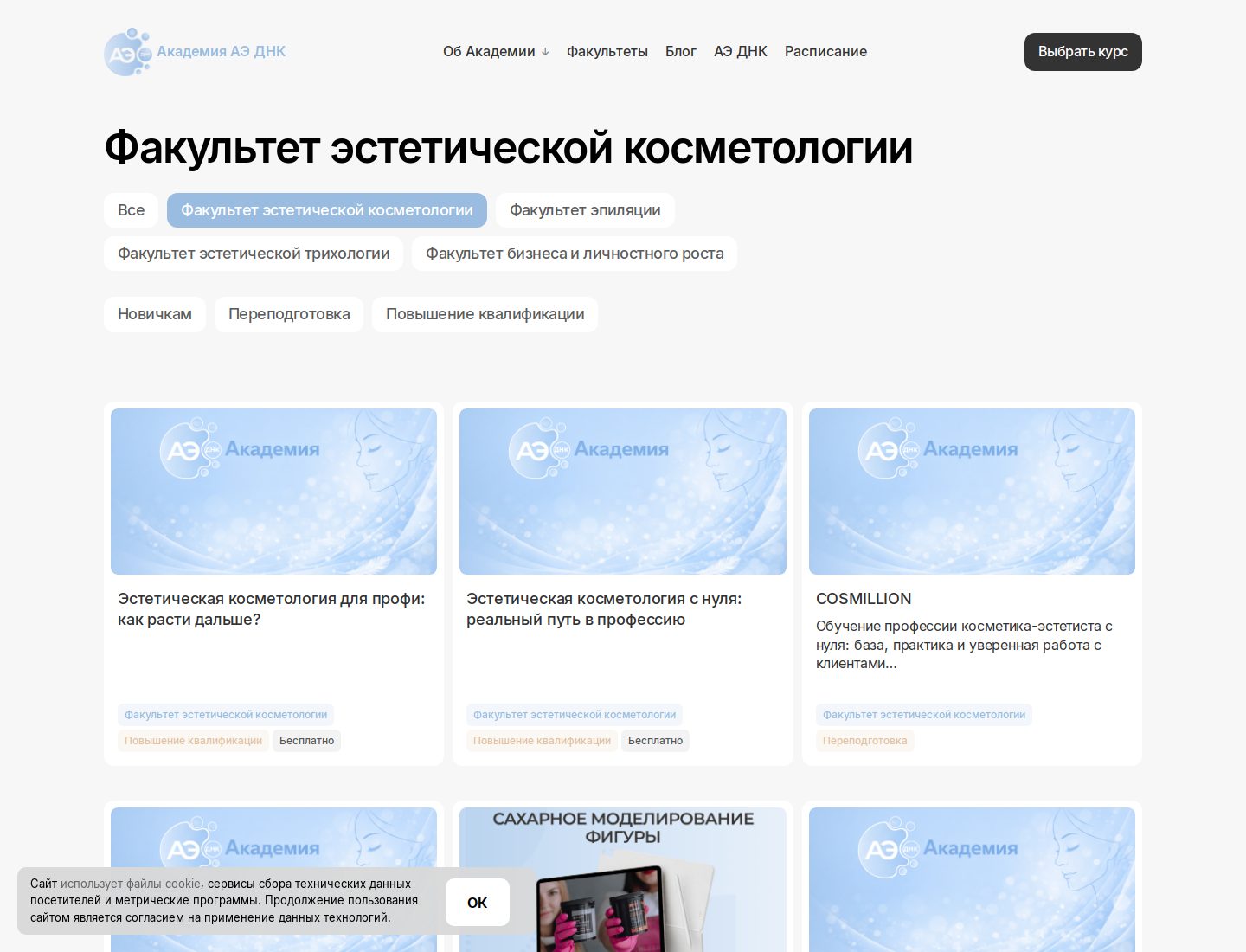This screenshot has height=952, width=1246.
Task: Open the Факультеты menu item
Action: click(x=607, y=51)
